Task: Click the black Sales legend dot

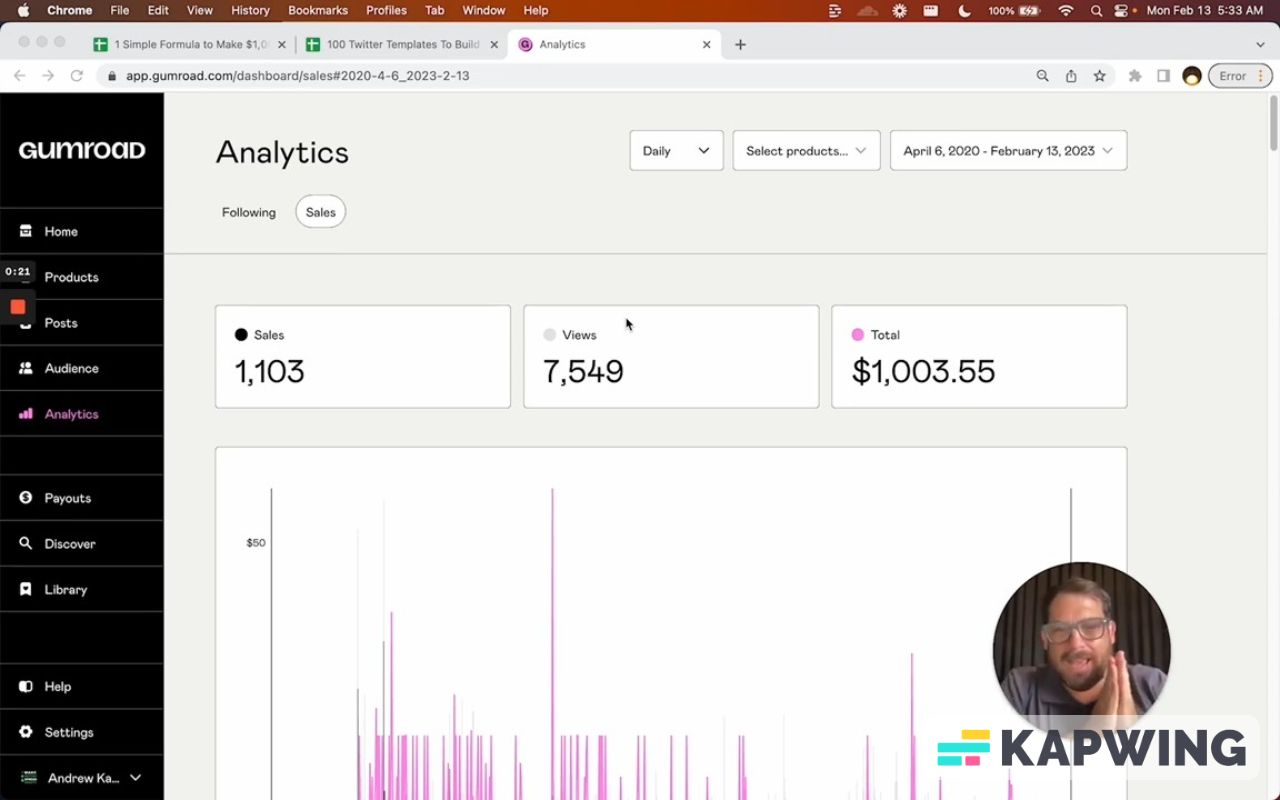Action: pyautogui.click(x=241, y=335)
